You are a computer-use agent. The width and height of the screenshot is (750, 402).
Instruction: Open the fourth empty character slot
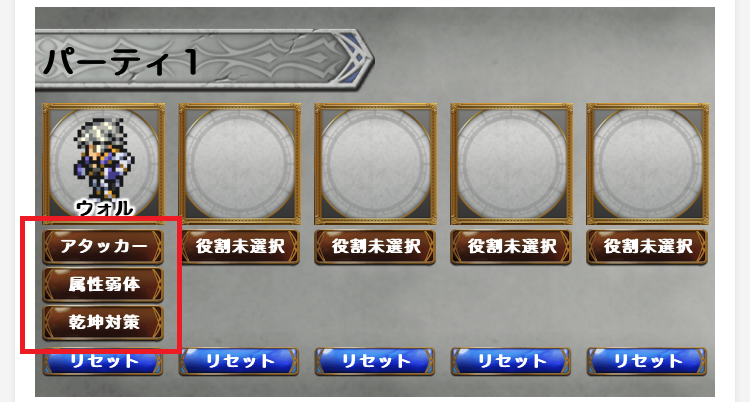[511, 164]
